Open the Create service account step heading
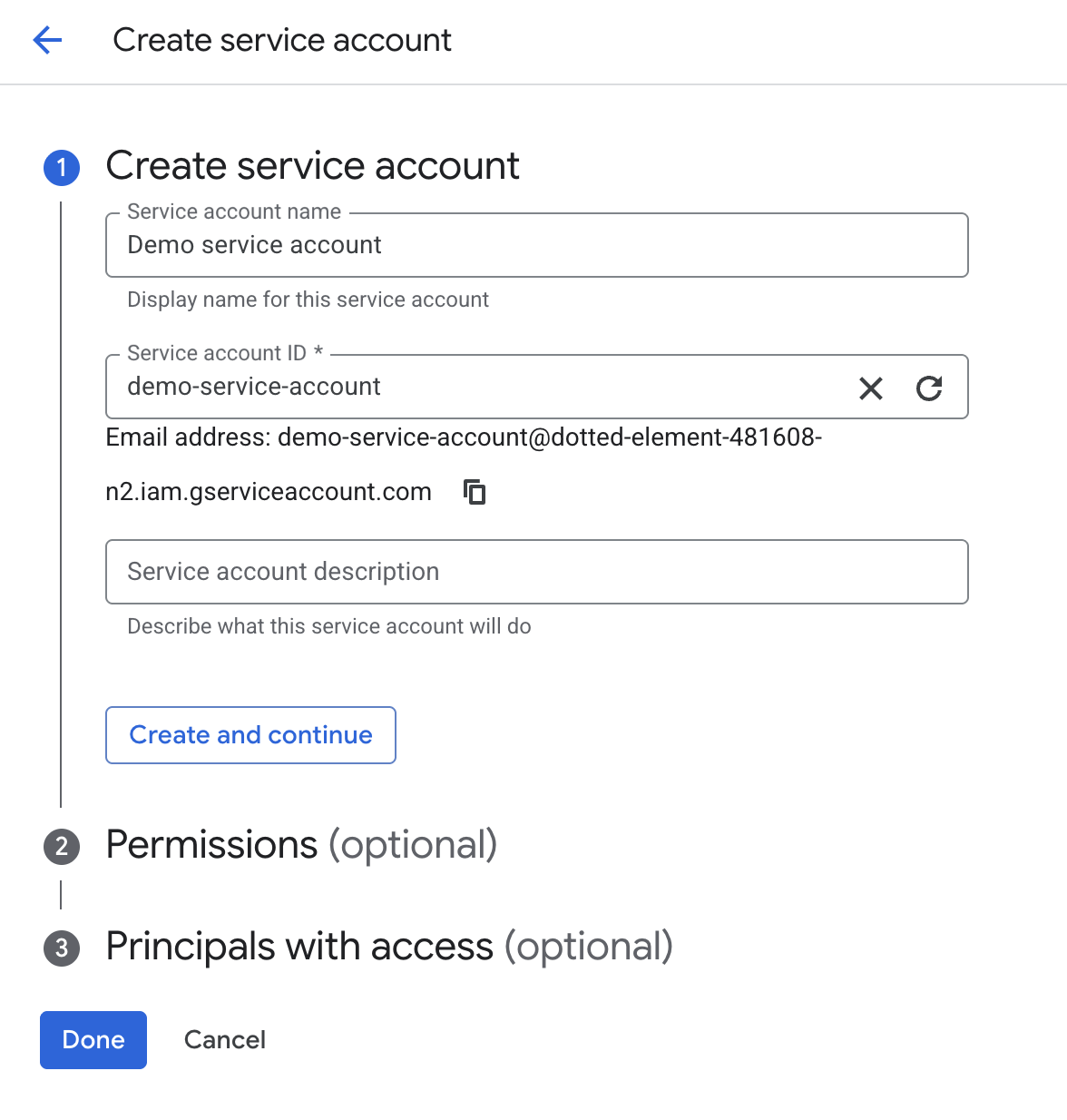The height and width of the screenshot is (1120, 1067). [312, 166]
